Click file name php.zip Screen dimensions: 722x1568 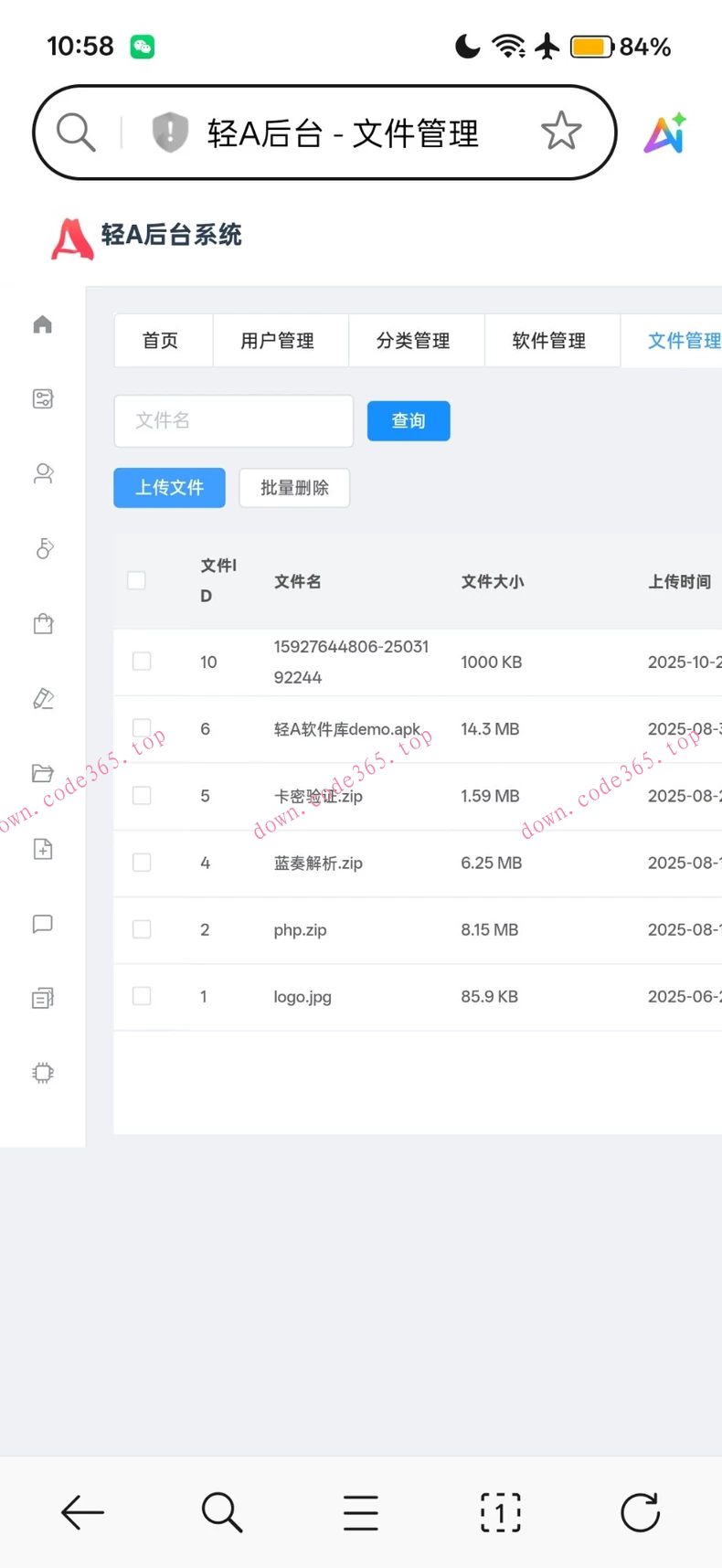click(x=300, y=929)
